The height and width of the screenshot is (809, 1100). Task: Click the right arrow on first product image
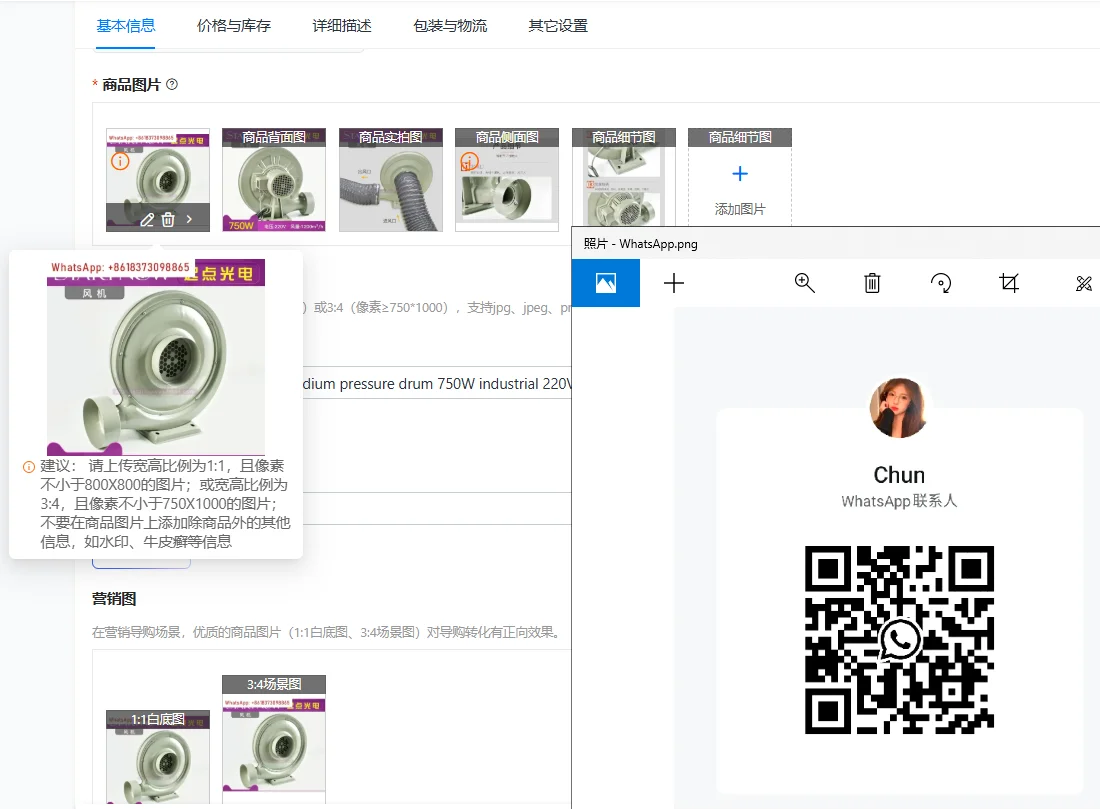tap(190, 219)
